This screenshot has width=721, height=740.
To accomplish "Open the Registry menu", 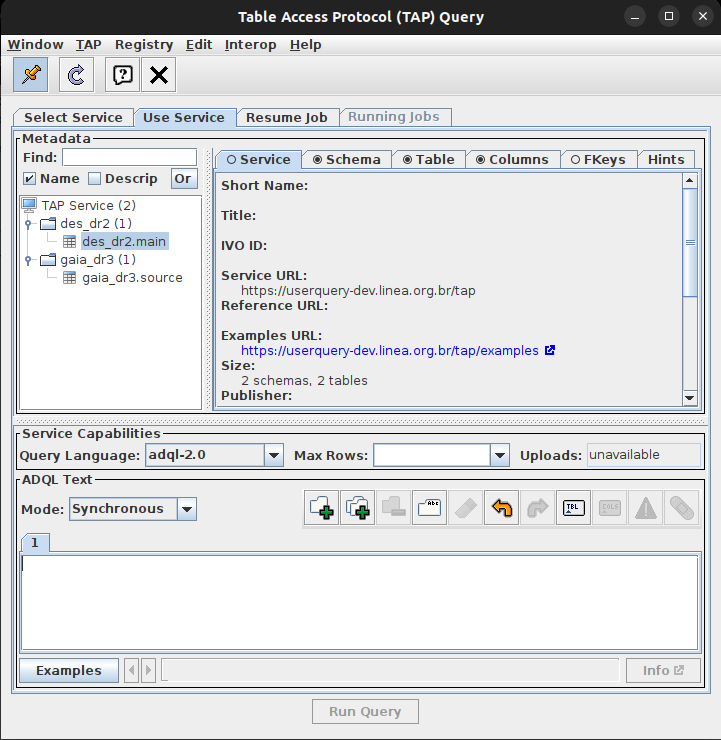I will (x=143, y=44).
